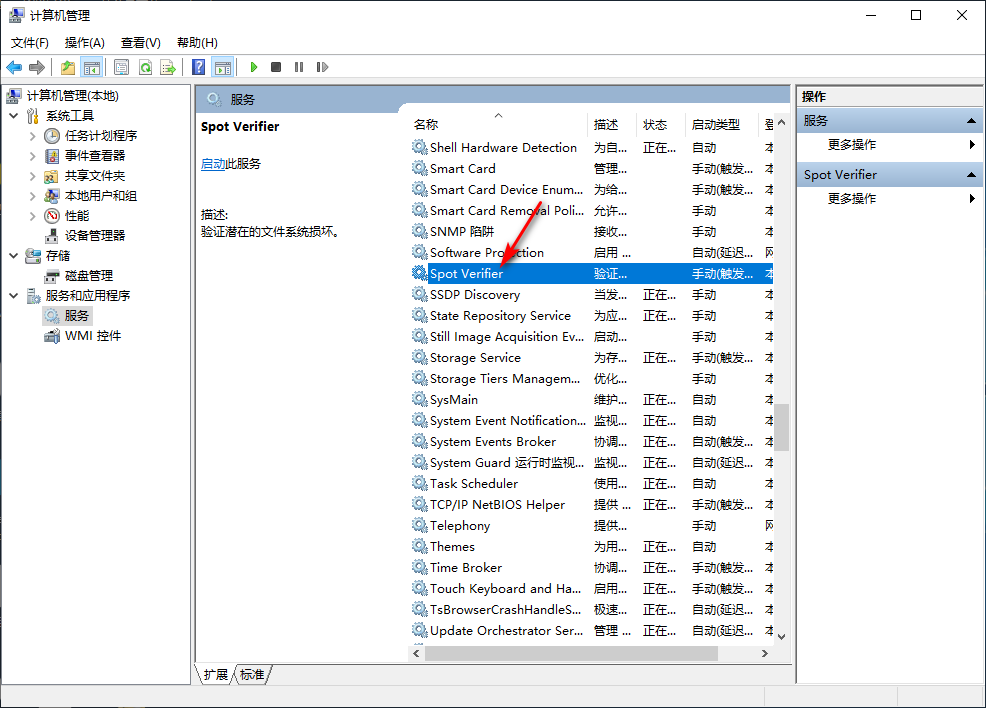This screenshot has height=708, width=986.
Task: Open Help via the question mark icon
Action: coord(199,67)
